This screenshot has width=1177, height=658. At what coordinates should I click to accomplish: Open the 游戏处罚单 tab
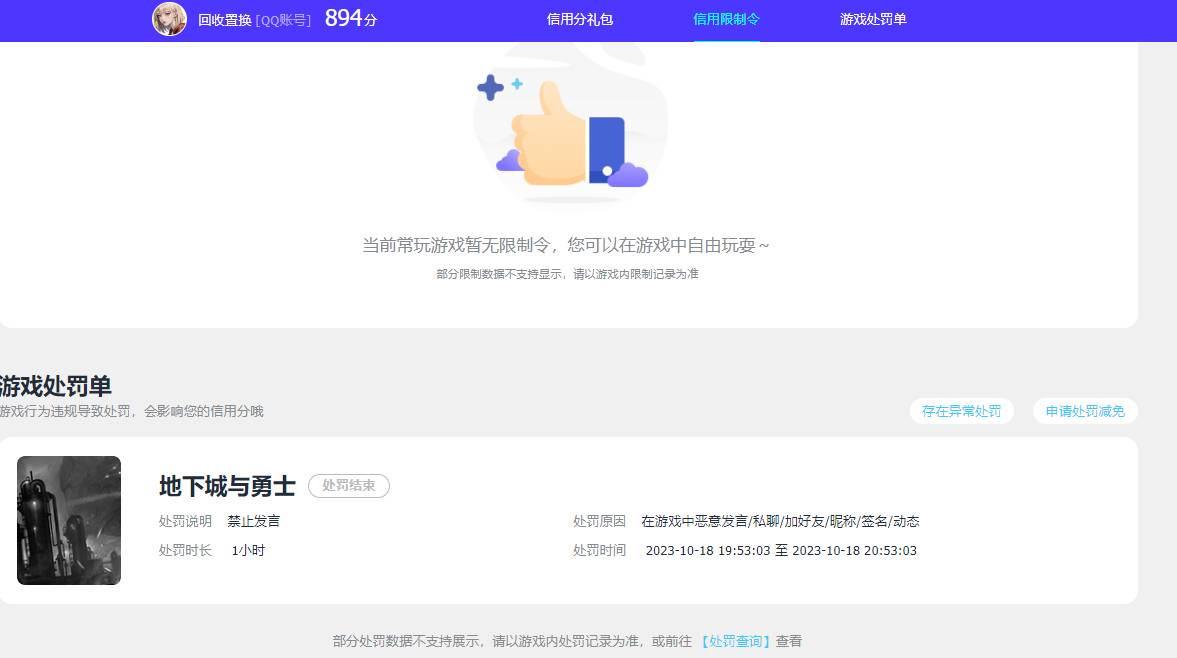point(872,19)
